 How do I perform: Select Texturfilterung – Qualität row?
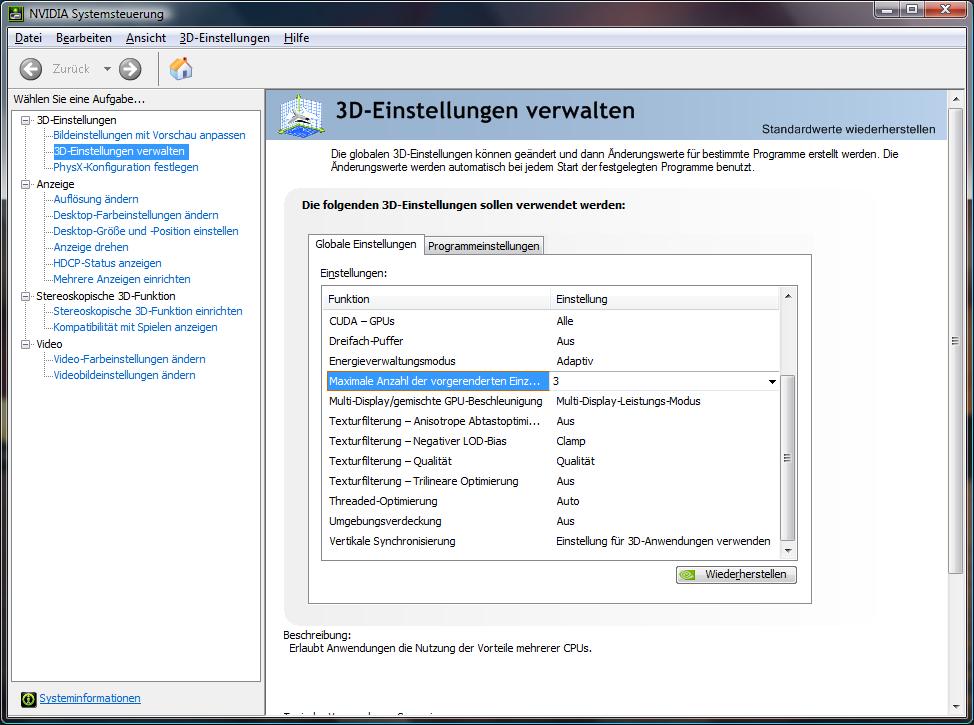pyautogui.click(x=553, y=461)
